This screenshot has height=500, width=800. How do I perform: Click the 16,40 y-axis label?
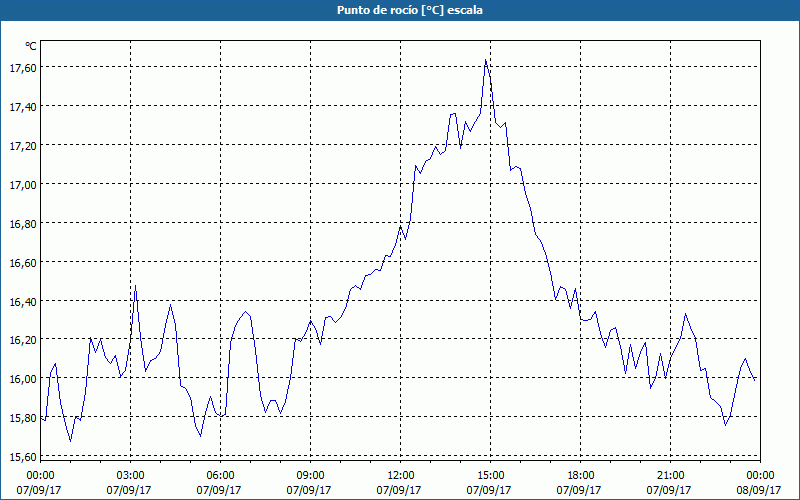(x=23, y=301)
